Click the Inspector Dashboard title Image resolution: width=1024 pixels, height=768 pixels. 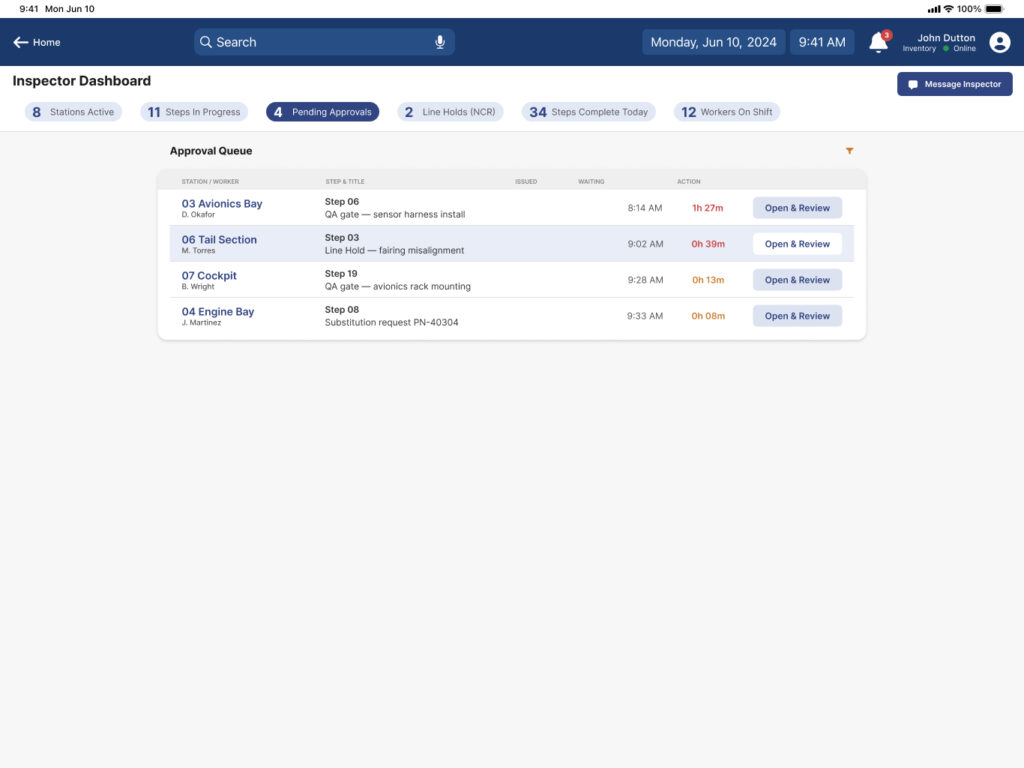click(82, 81)
